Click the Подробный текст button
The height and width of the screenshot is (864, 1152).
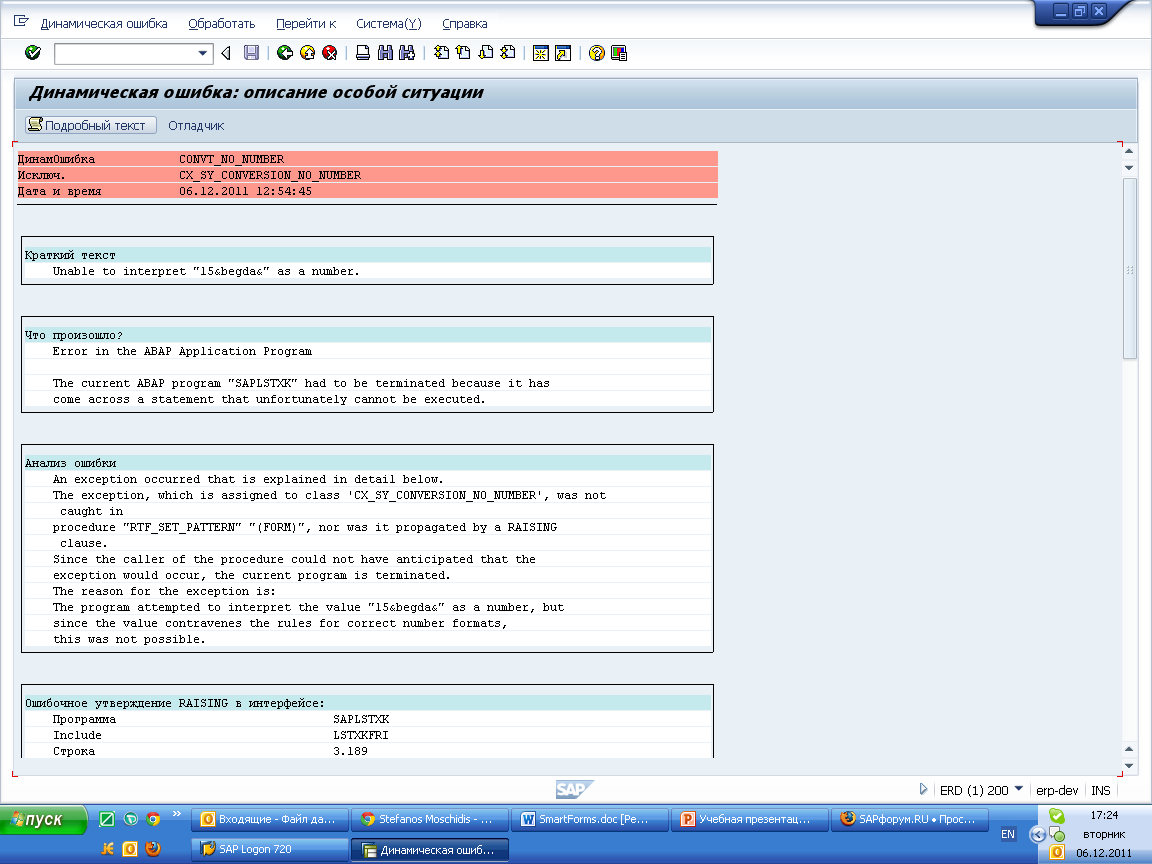point(91,125)
